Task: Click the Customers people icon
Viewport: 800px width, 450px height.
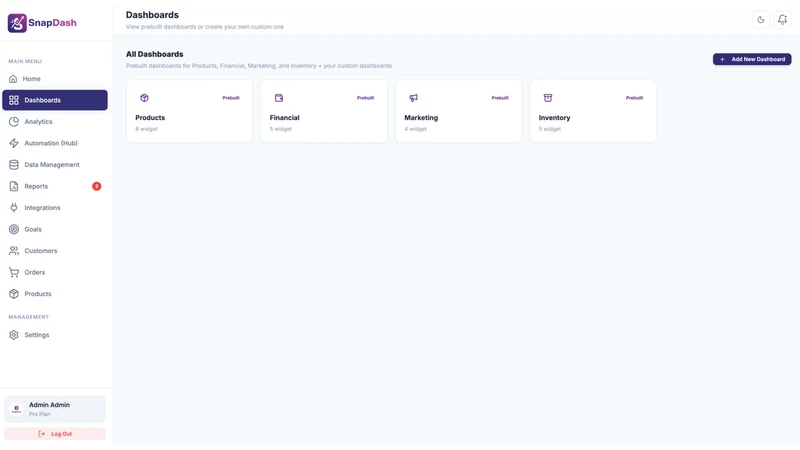Action: [14, 251]
